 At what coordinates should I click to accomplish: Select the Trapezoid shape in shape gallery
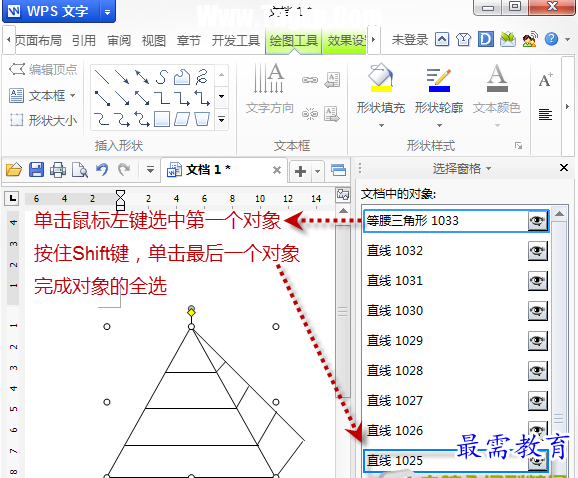(202, 119)
